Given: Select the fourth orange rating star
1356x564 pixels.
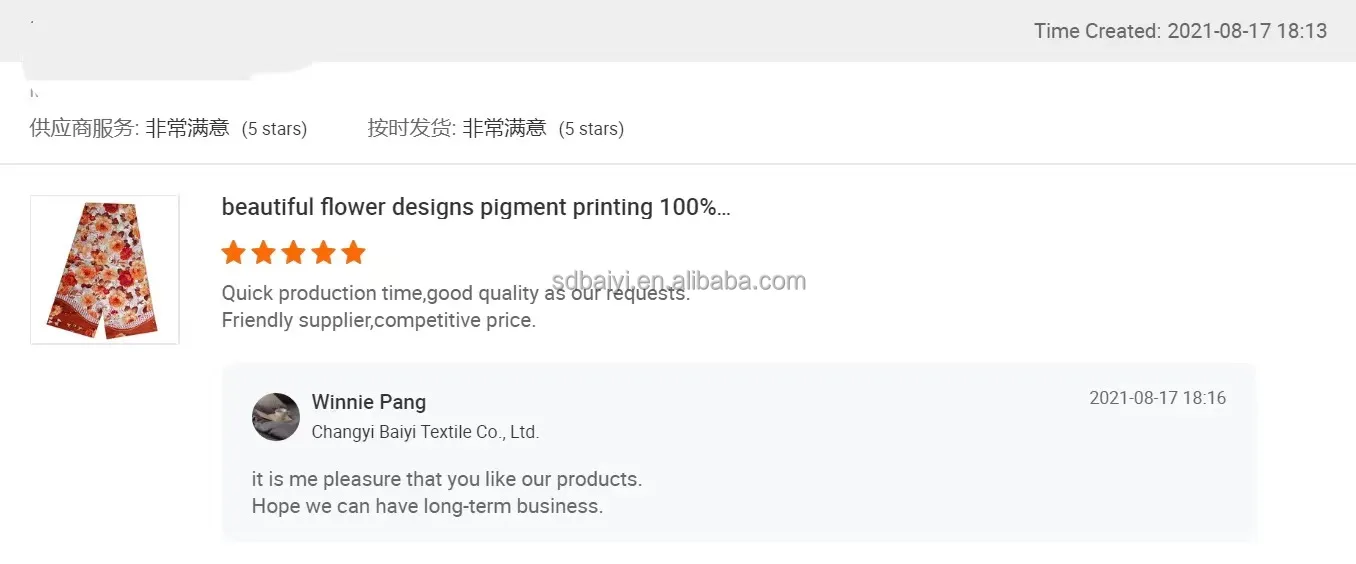Looking at the screenshot, I should [x=323, y=252].
